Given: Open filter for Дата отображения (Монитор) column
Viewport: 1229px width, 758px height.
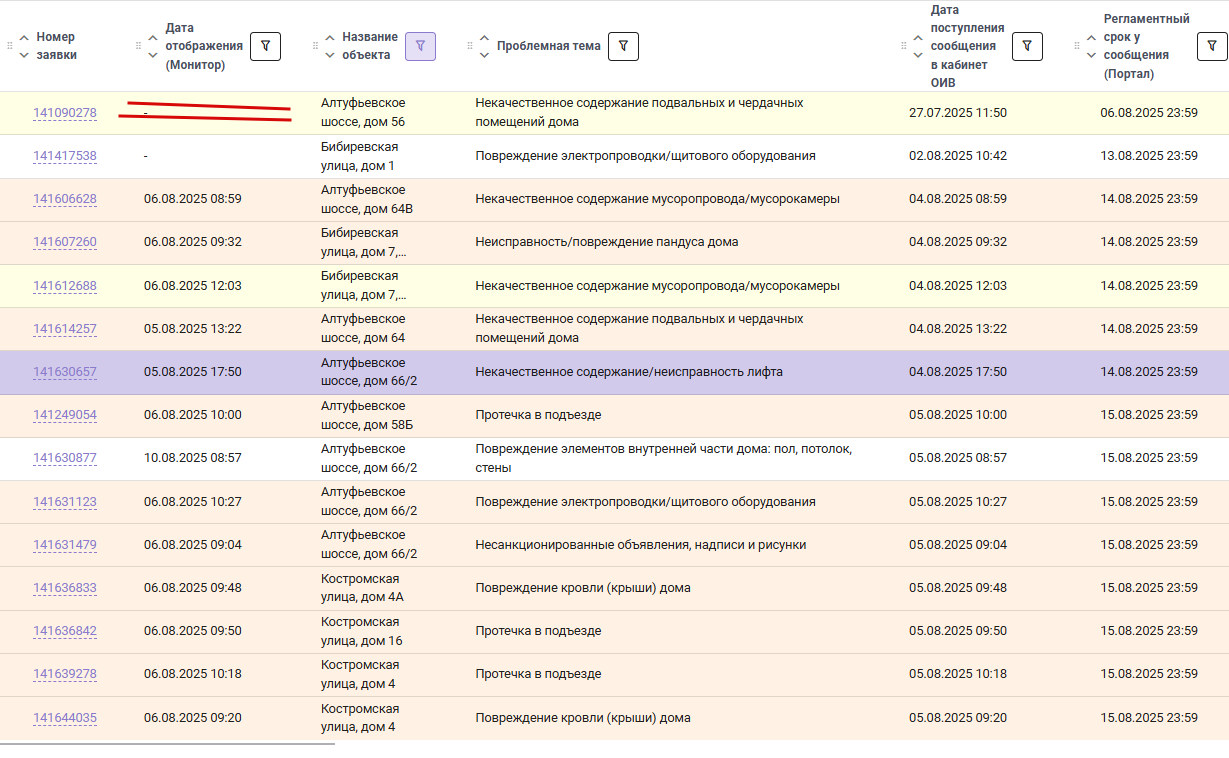Looking at the screenshot, I should coord(265,46).
